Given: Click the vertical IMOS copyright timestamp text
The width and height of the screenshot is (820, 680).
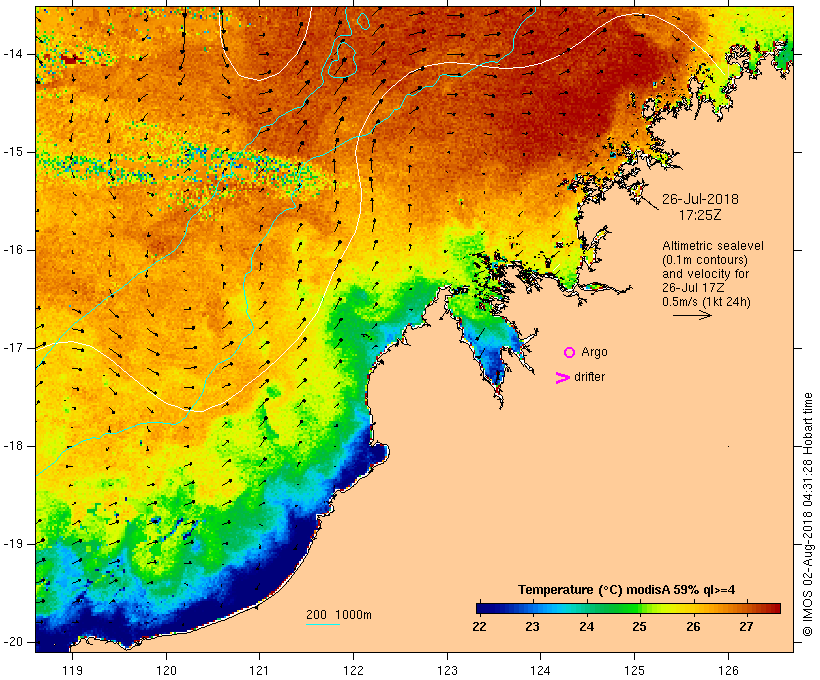Looking at the screenshot, I should click(x=808, y=515).
